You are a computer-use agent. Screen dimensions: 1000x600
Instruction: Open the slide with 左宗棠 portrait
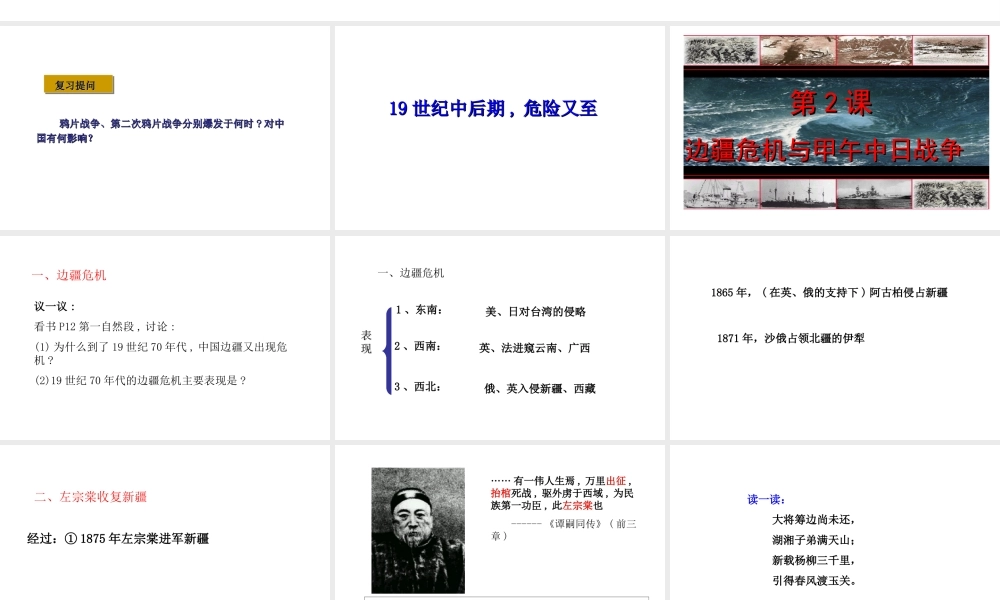[x=499, y=523]
